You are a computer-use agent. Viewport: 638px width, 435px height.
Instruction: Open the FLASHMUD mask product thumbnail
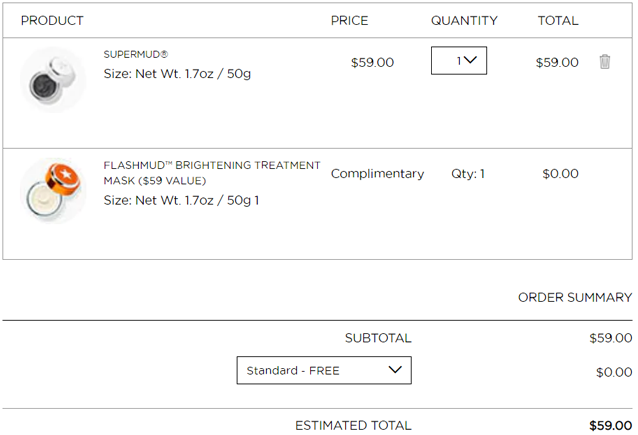tap(53, 190)
